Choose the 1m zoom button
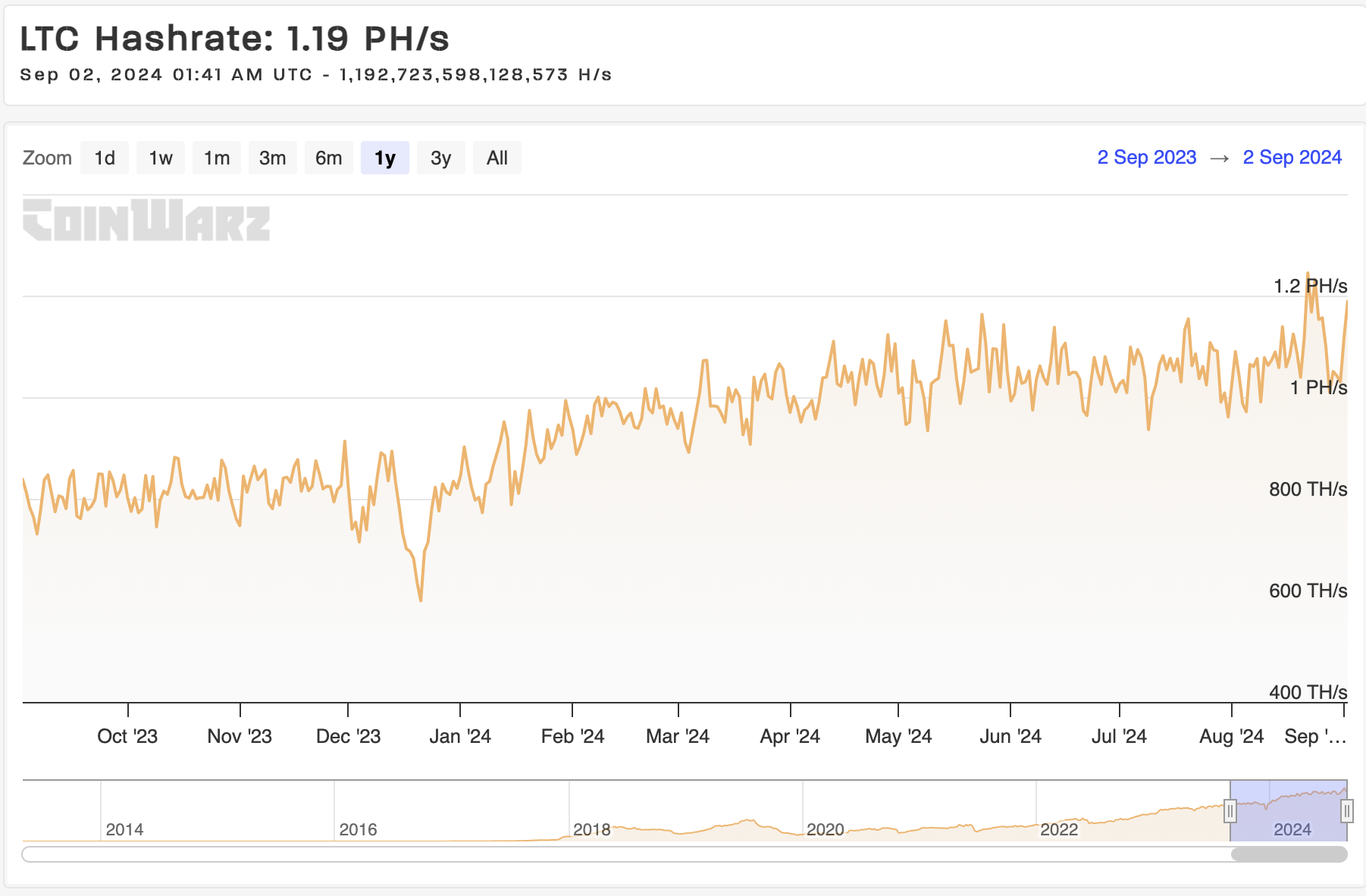The height and width of the screenshot is (896, 1366). 217,158
